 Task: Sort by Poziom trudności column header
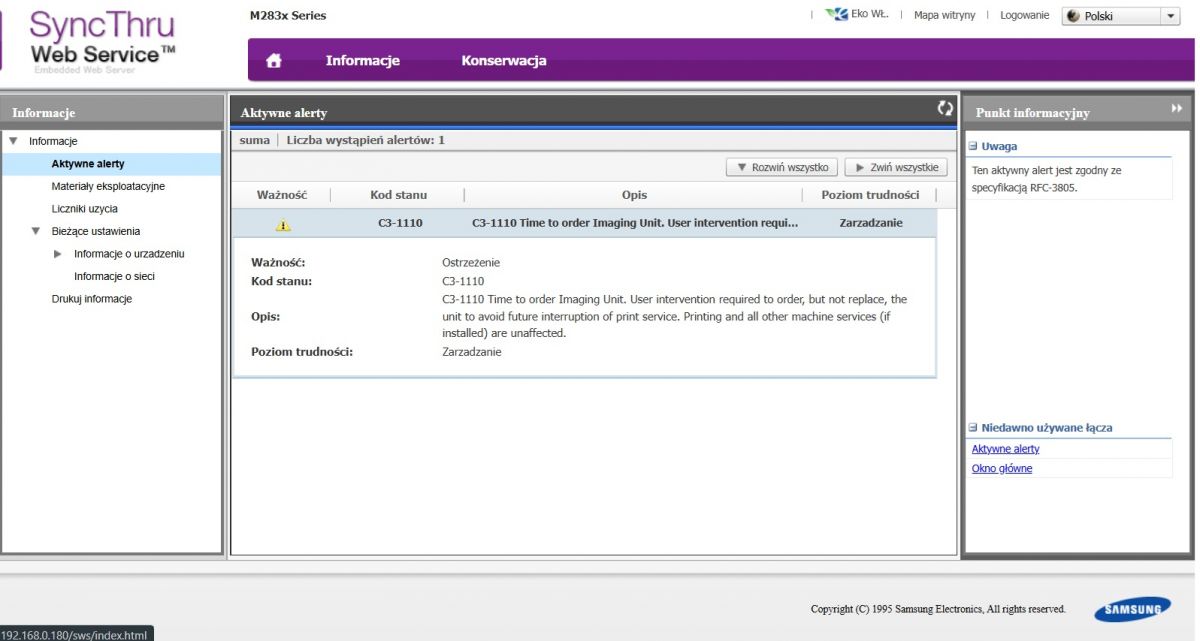870,195
